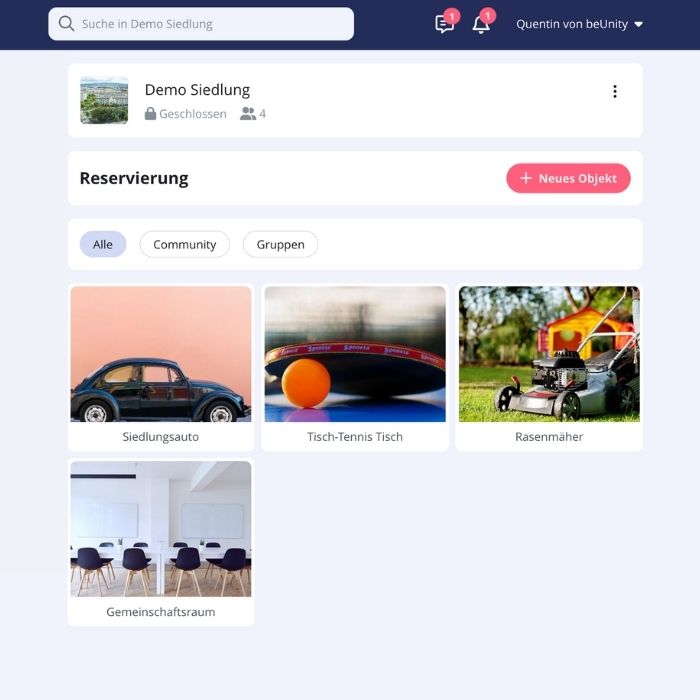This screenshot has height=700, width=700.
Task: Focus the Suche in Demo Siedlung field
Action: (210, 24)
